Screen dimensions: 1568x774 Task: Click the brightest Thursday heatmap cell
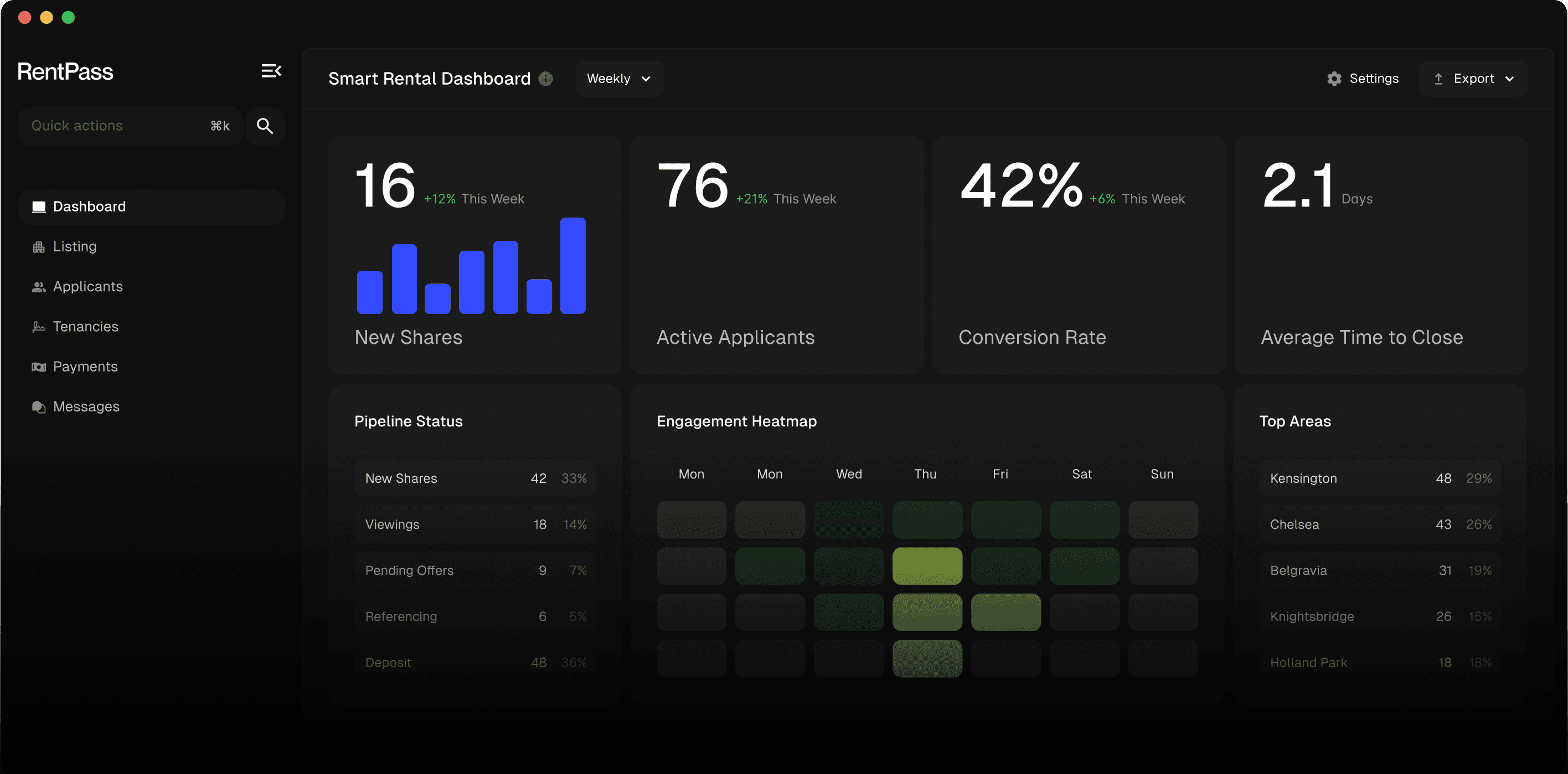pos(926,566)
